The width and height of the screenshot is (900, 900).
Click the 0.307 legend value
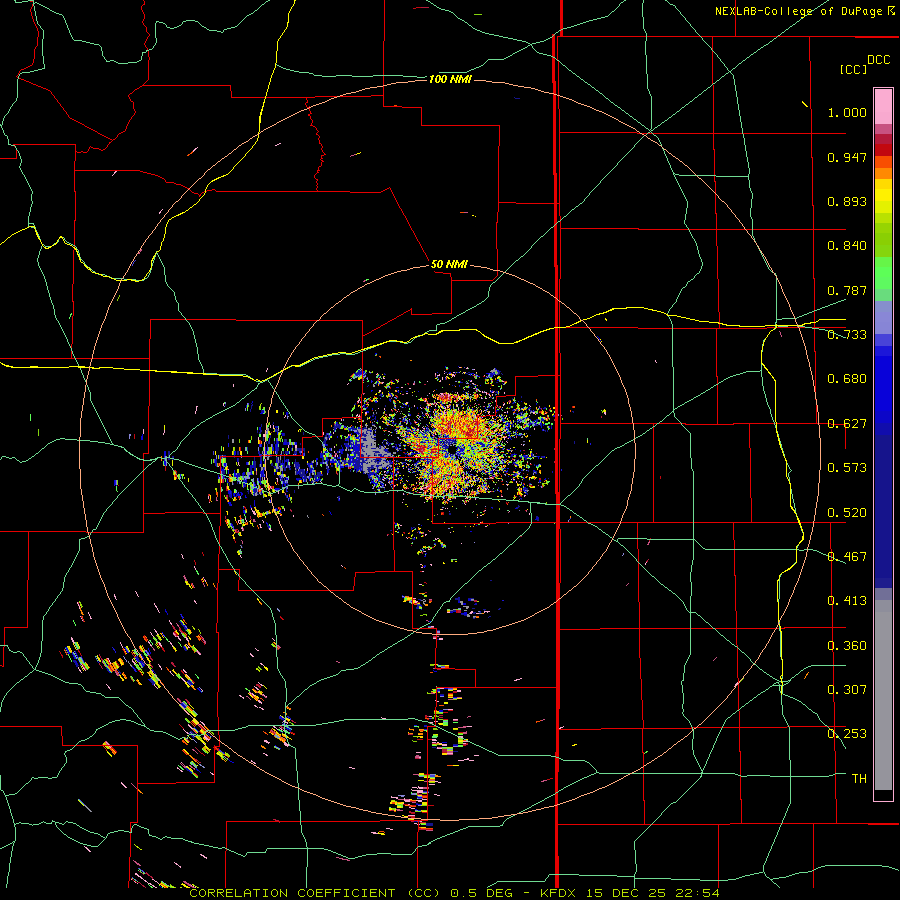tap(847, 690)
